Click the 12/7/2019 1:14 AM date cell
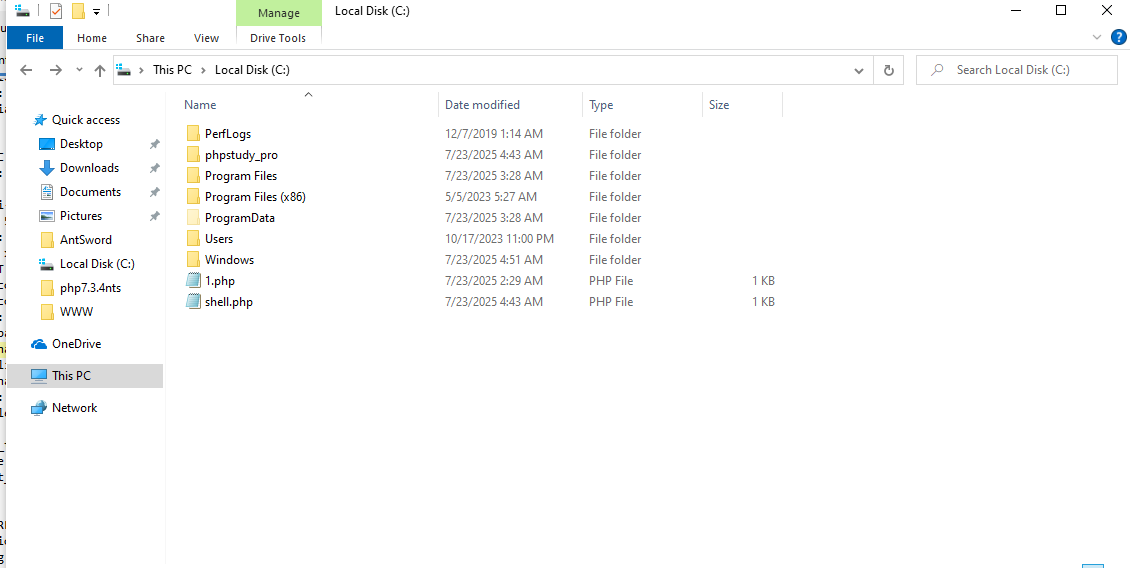Viewport: 1131px width, 568px height. (494, 134)
